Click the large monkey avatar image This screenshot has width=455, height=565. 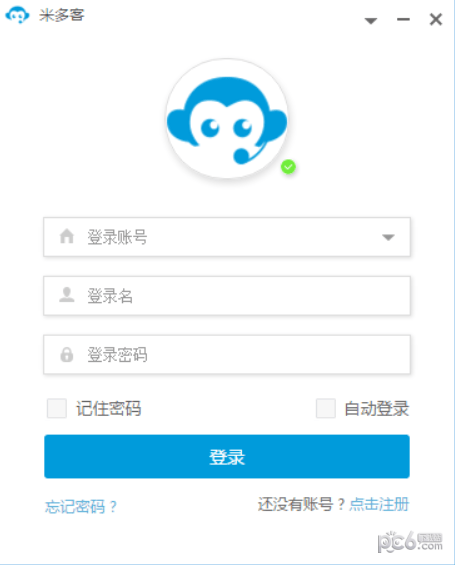pos(227,119)
